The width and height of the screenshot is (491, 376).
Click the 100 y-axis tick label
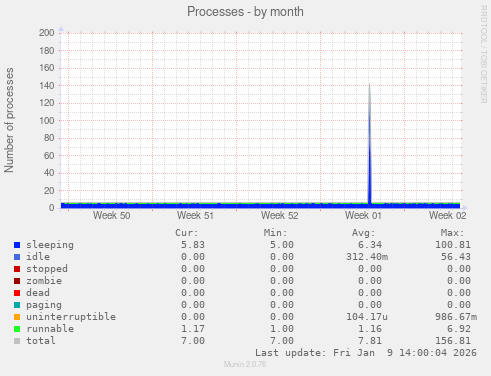pyautogui.click(x=47, y=121)
